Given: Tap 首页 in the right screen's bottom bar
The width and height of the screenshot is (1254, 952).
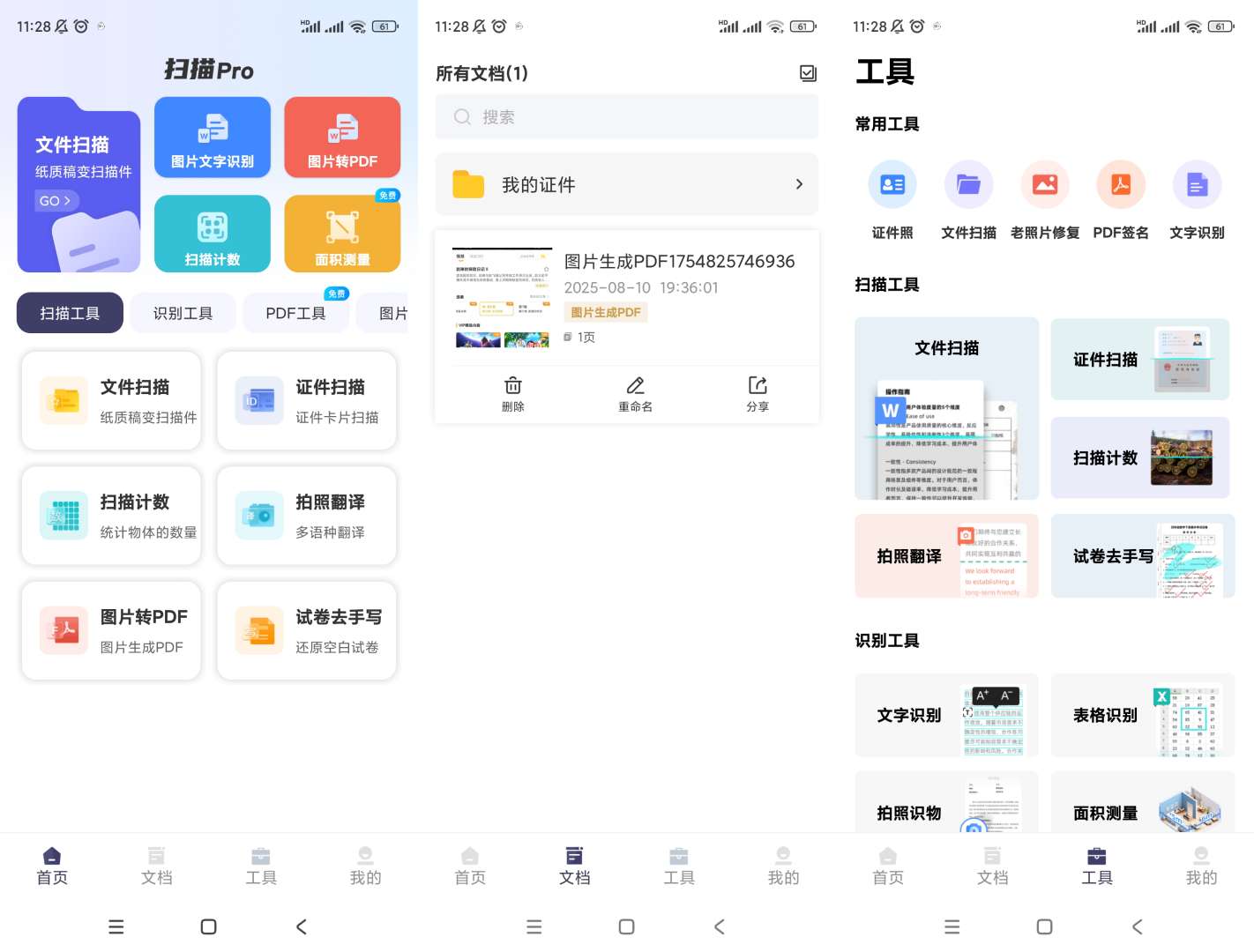Looking at the screenshot, I should 888,866.
